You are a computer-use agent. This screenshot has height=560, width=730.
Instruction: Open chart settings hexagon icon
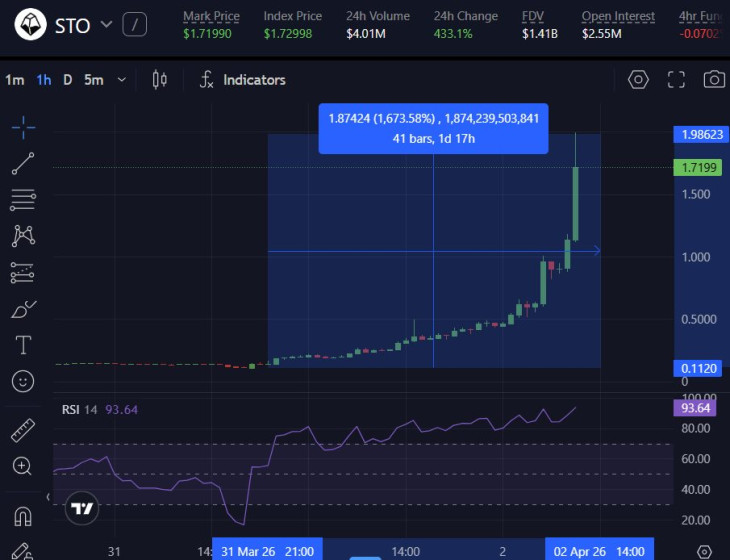pyautogui.click(x=638, y=80)
